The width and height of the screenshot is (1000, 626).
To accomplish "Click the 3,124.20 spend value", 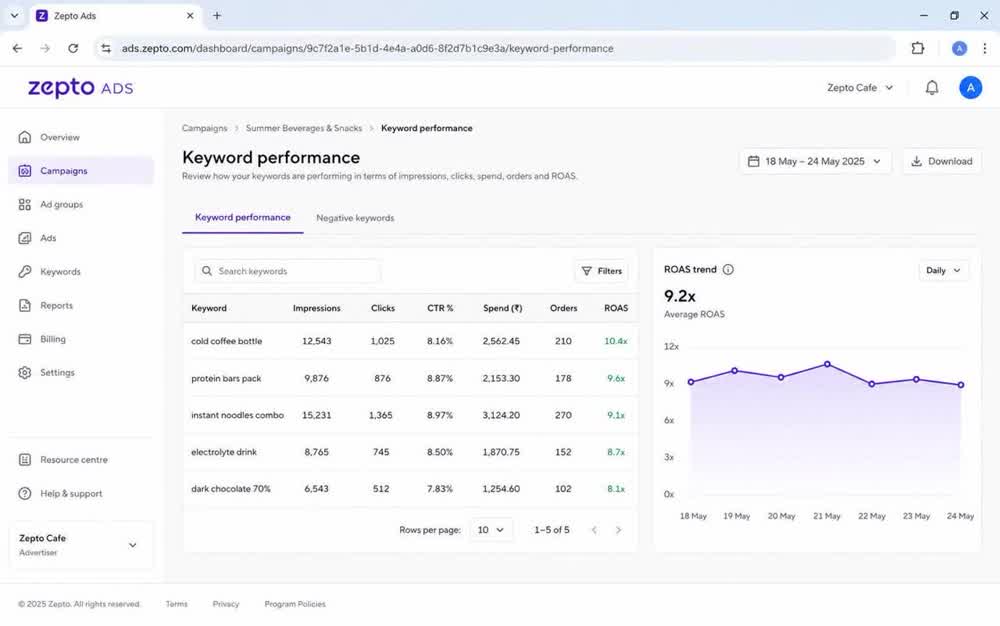I will pos(501,415).
